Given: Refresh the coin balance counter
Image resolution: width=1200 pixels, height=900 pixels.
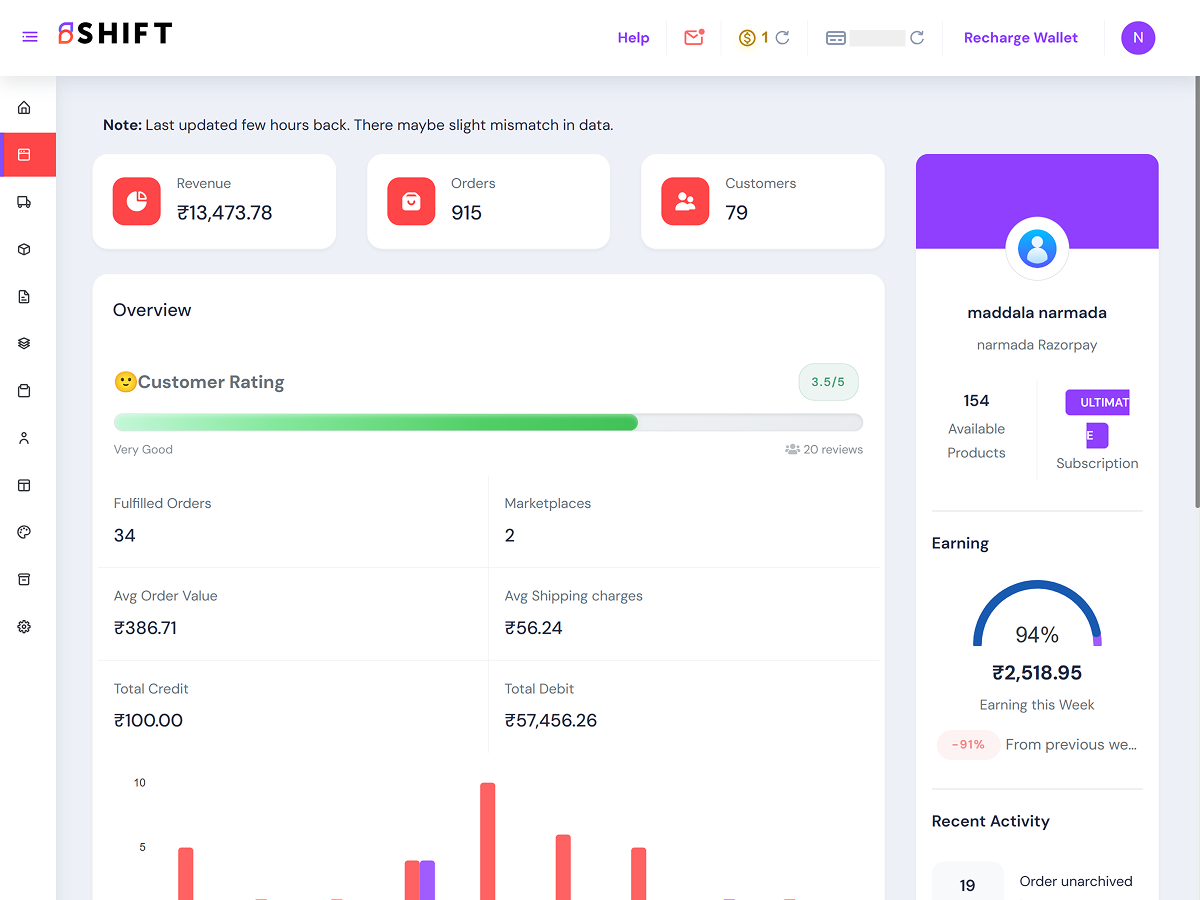Looking at the screenshot, I should (x=783, y=38).
